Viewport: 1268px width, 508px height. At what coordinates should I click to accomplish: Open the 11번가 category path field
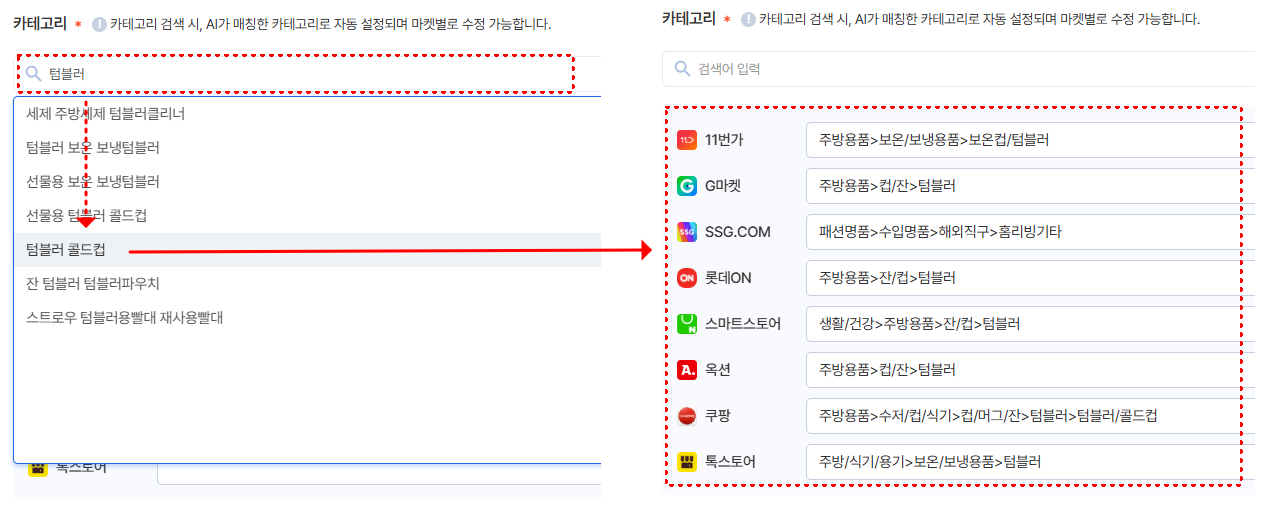(x=1030, y=140)
